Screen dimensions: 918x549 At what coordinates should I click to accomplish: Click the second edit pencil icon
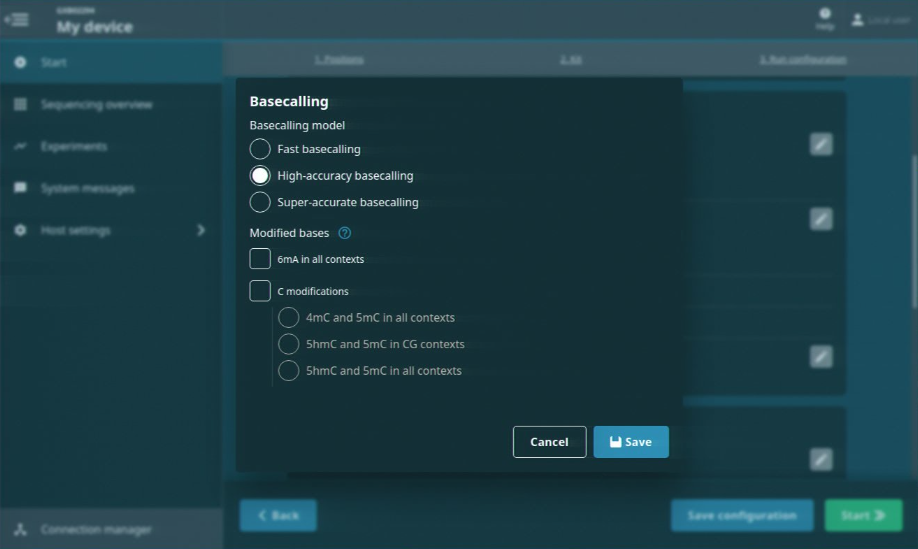click(x=821, y=219)
